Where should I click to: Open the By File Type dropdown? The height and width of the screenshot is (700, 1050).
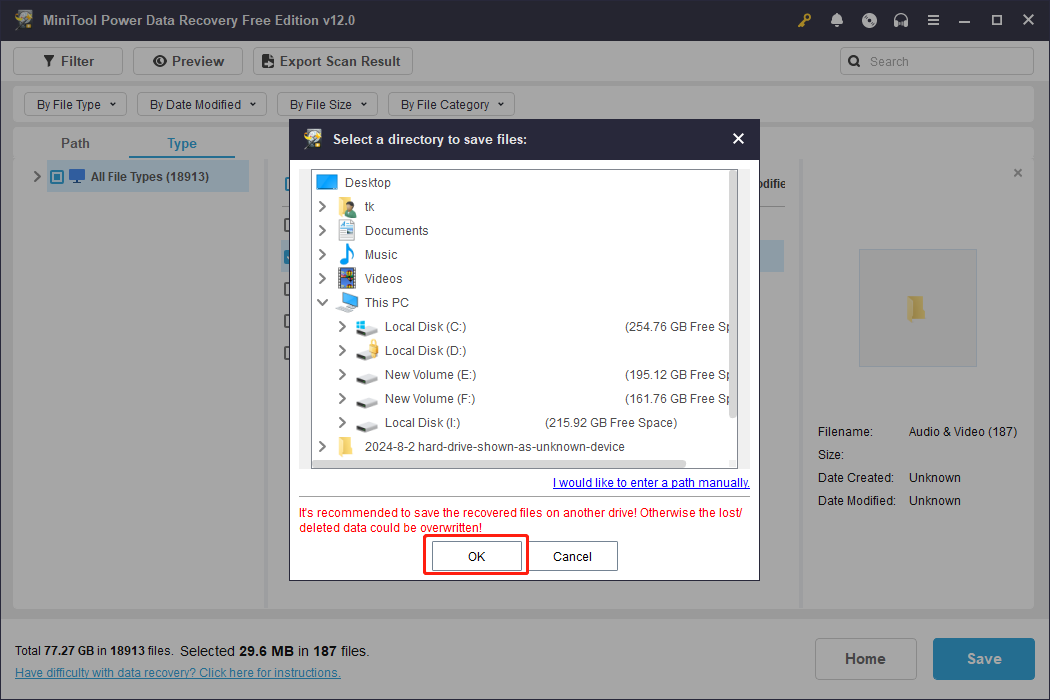[76, 104]
